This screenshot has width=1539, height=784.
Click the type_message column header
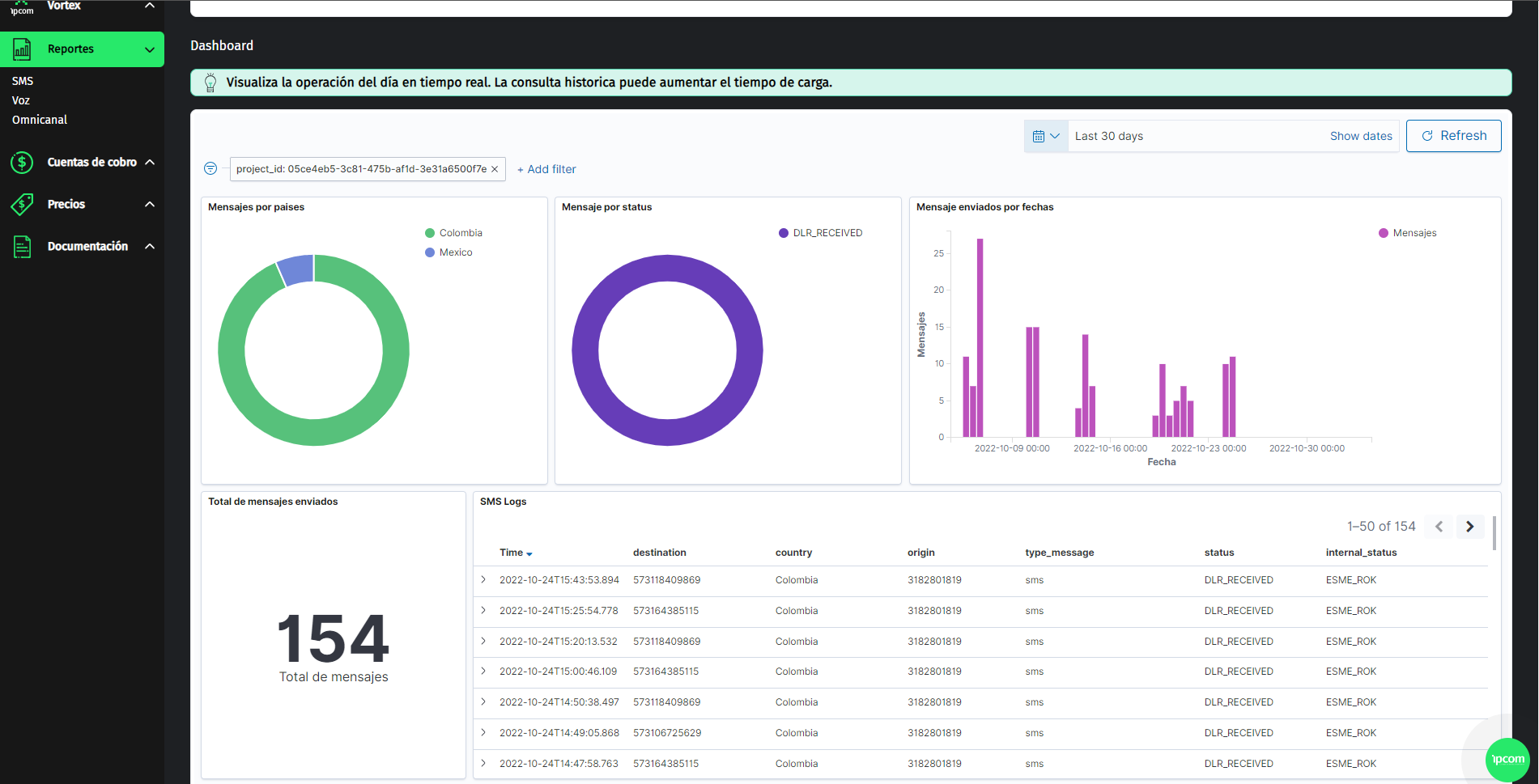(x=1059, y=553)
